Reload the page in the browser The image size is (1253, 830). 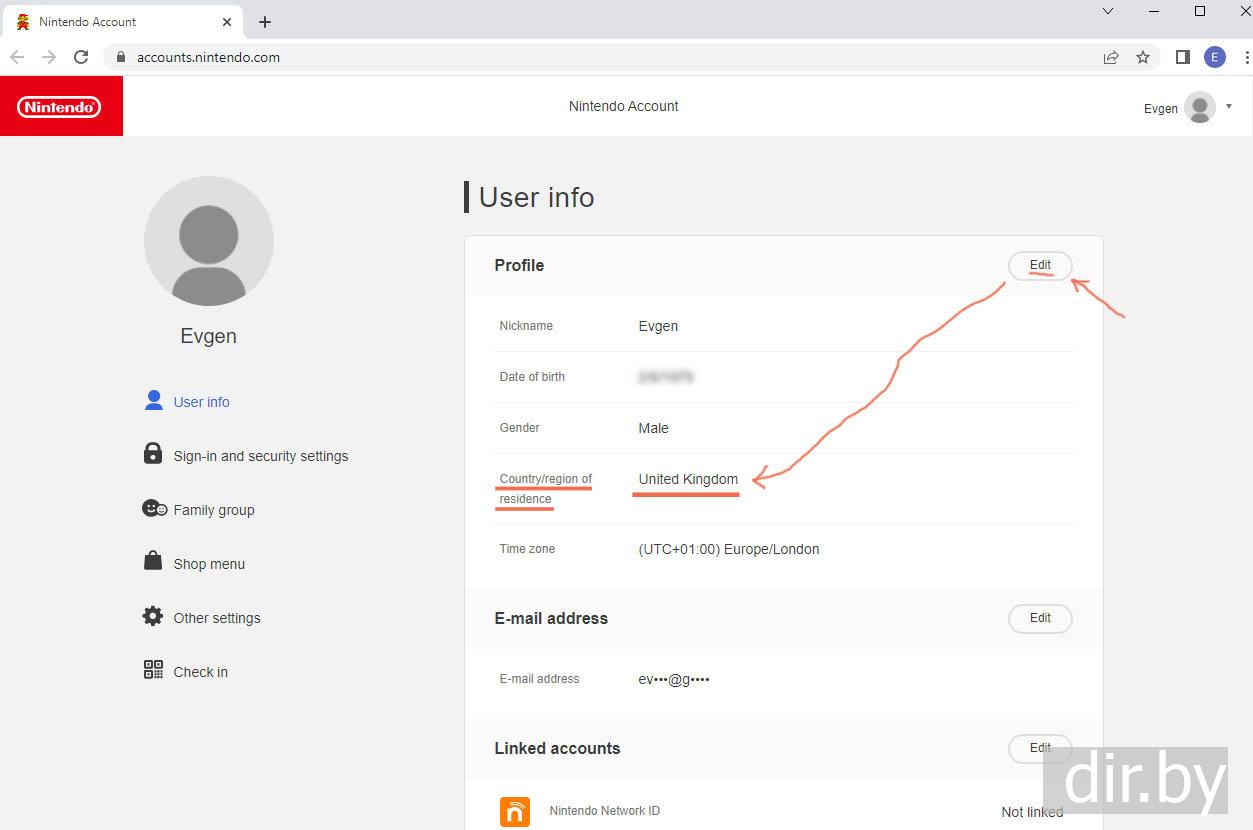81,57
